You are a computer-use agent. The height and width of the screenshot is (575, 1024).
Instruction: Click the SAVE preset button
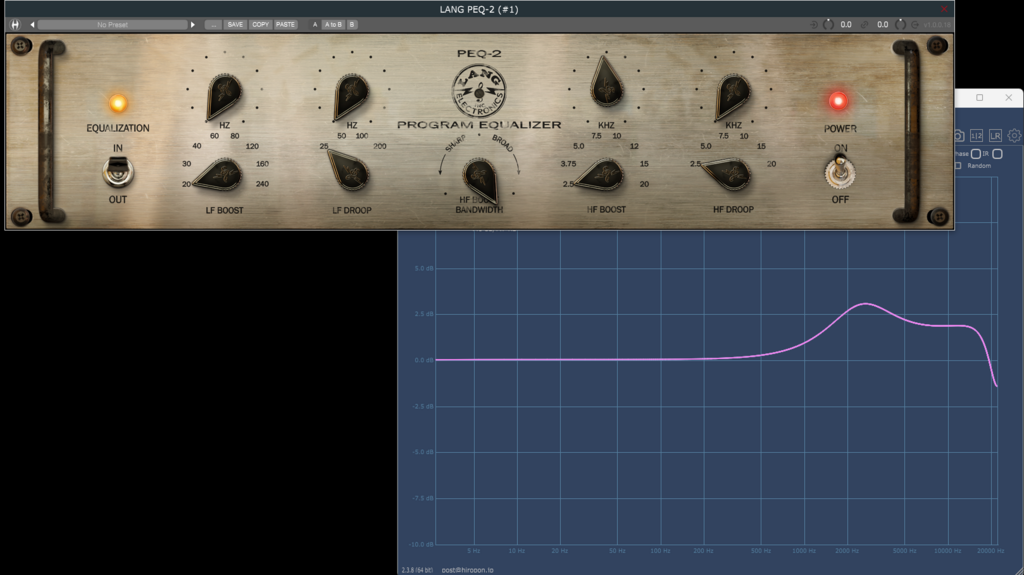(235, 25)
